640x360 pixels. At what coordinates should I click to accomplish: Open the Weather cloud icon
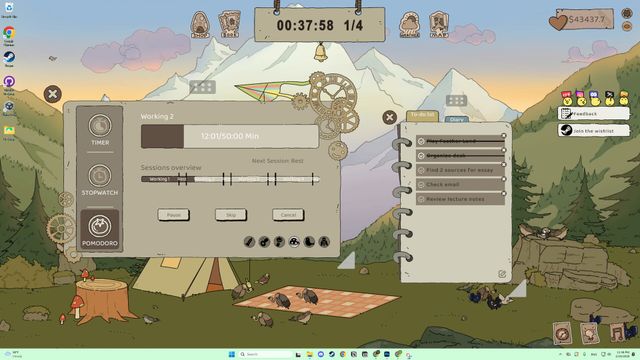point(410,24)
